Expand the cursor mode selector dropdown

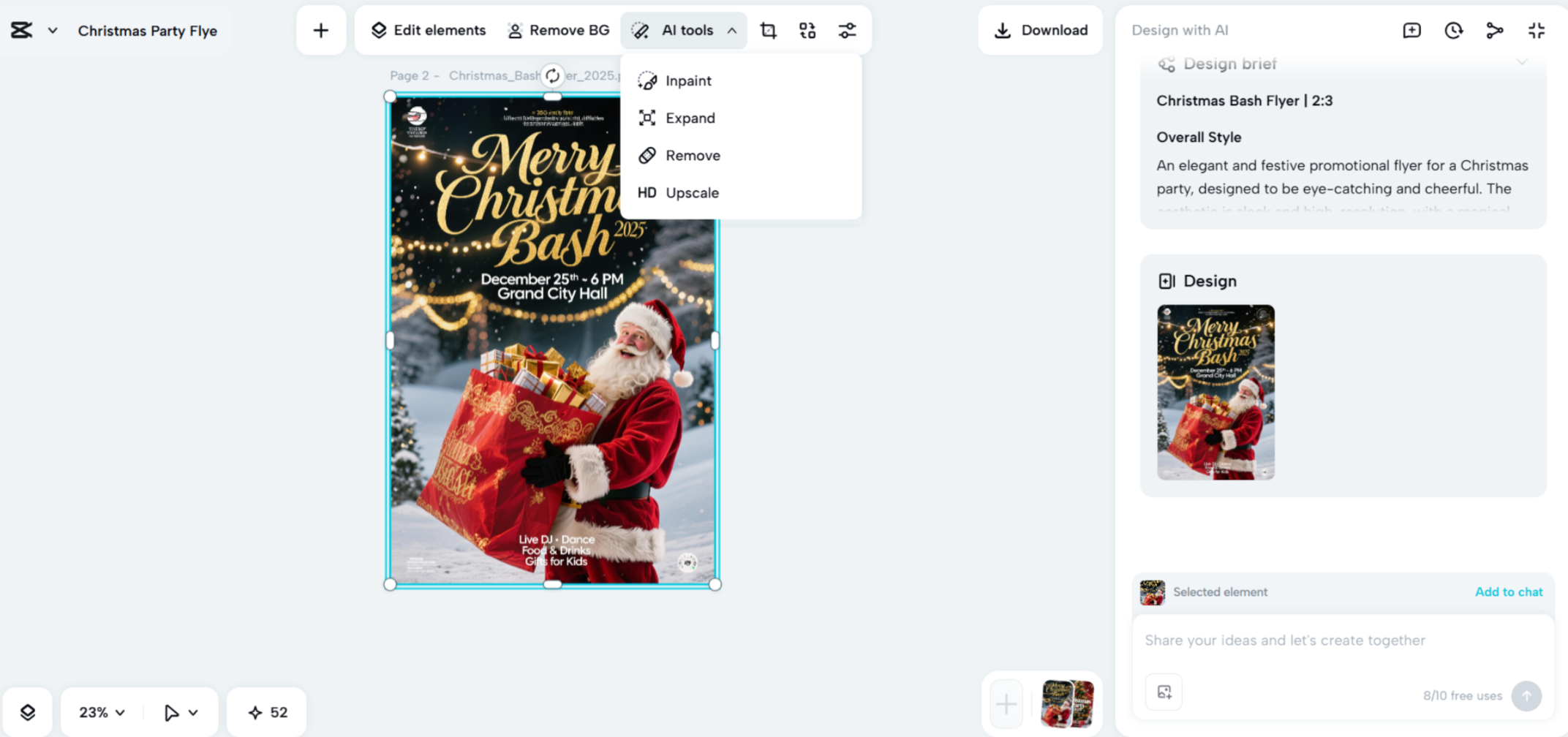tap(179, 711)
